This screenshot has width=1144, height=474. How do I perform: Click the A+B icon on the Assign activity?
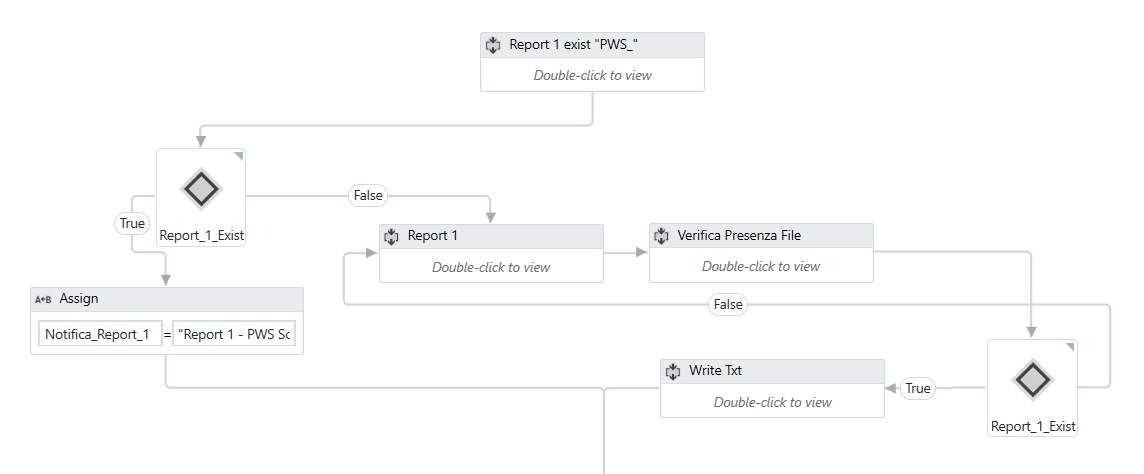pos(43,299)
